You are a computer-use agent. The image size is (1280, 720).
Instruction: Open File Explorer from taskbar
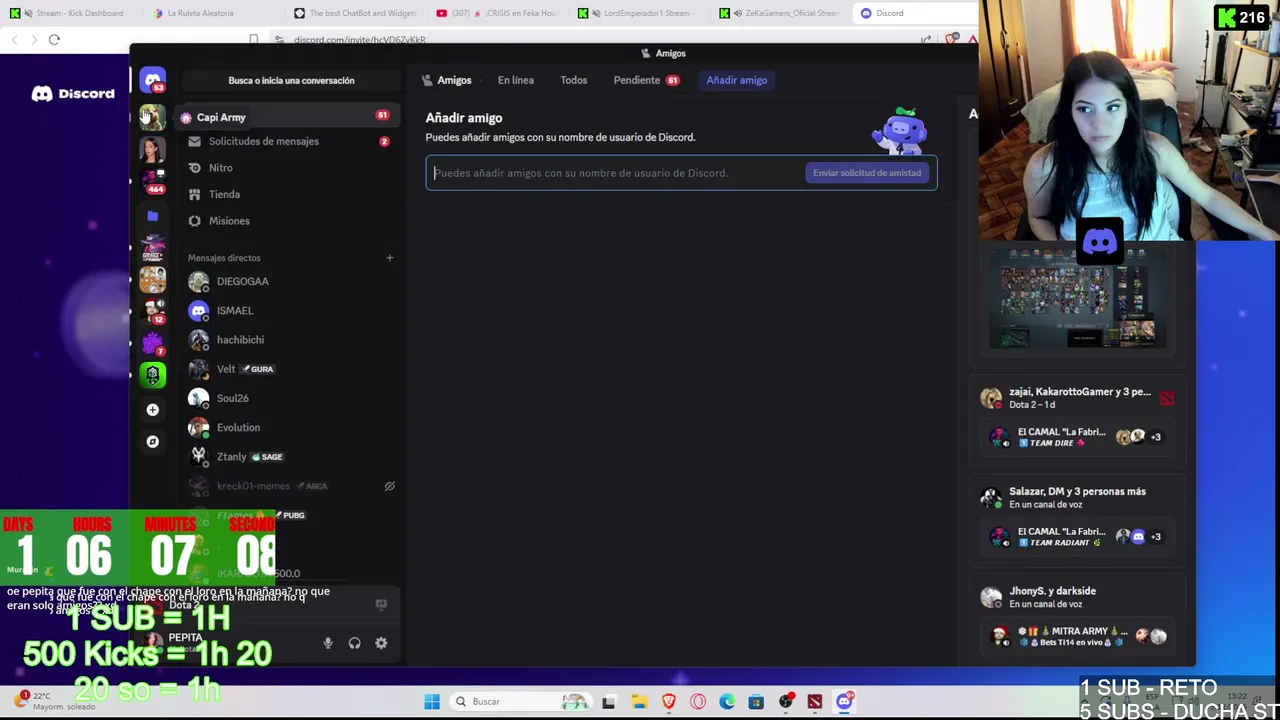pos(639,702)
